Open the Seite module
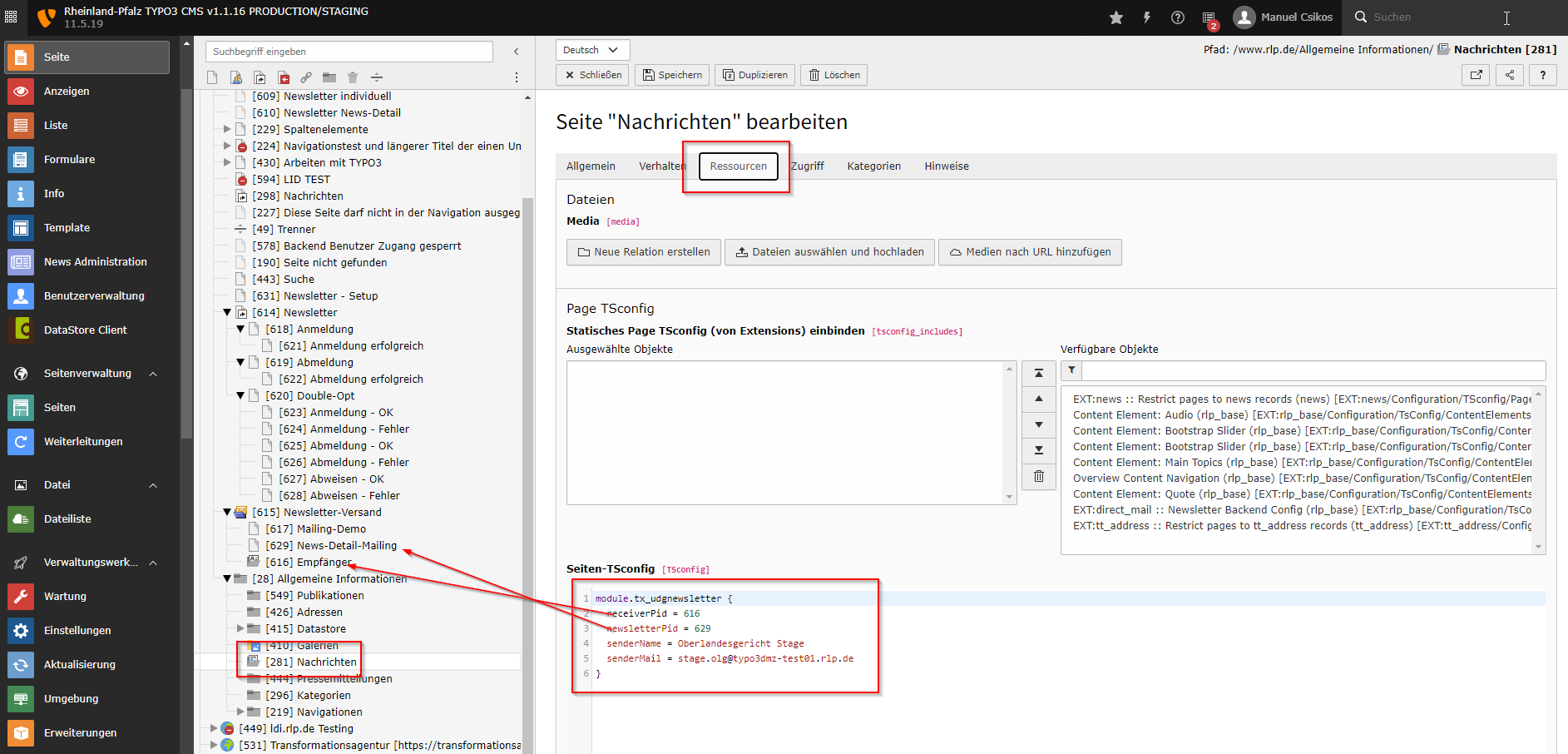The image size is (1568, 754). point(87,57)
